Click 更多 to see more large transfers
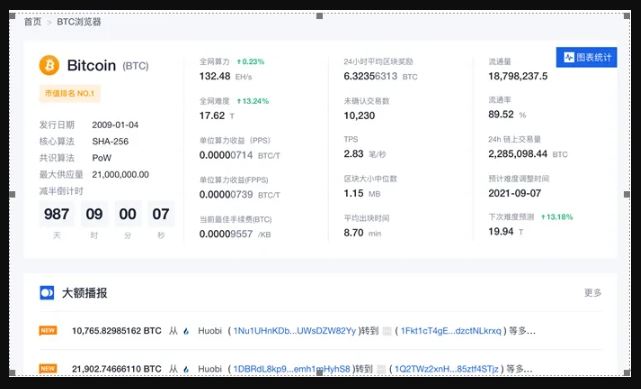 [593, 293]
